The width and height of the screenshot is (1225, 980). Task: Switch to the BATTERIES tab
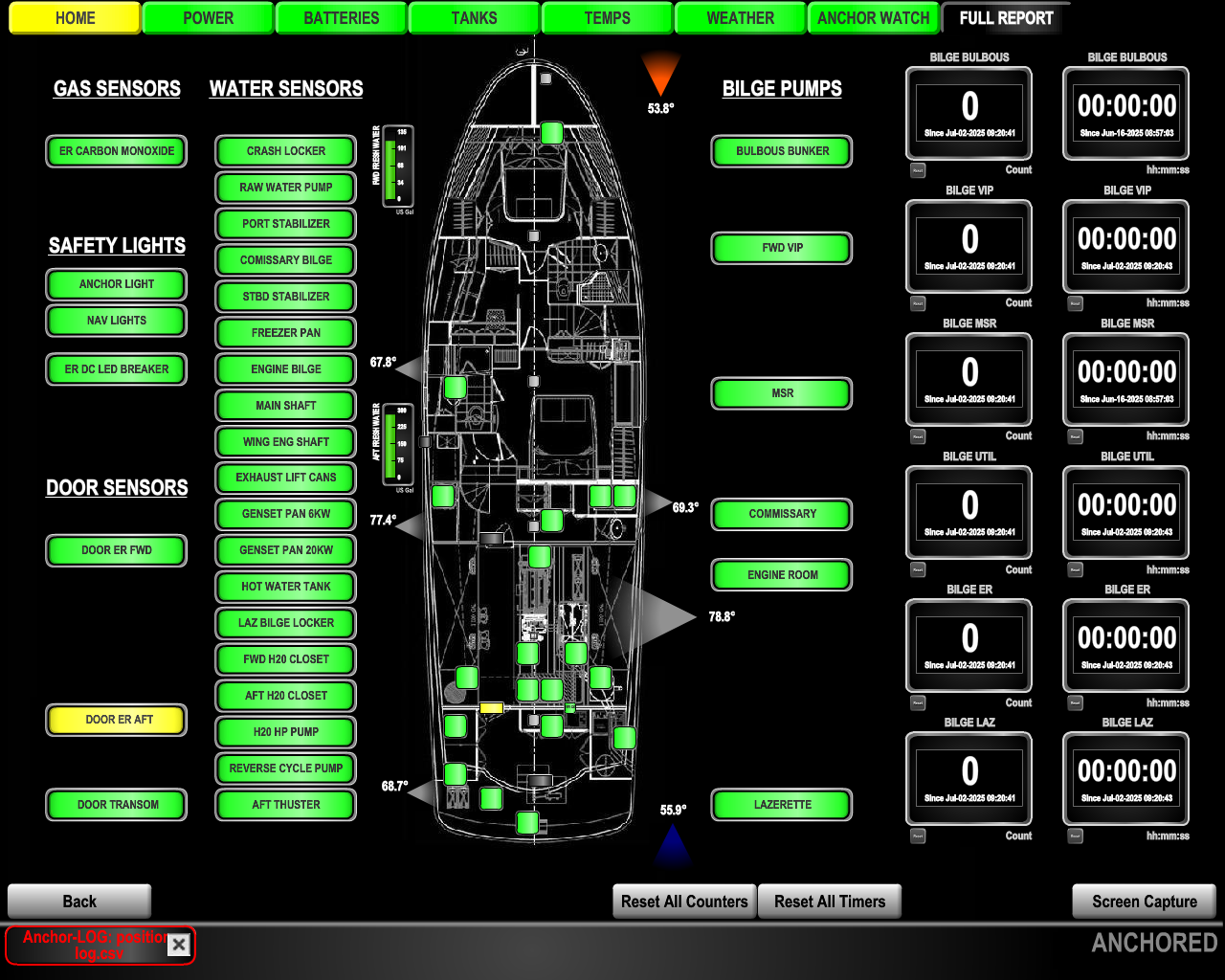[x=341, y=18]
